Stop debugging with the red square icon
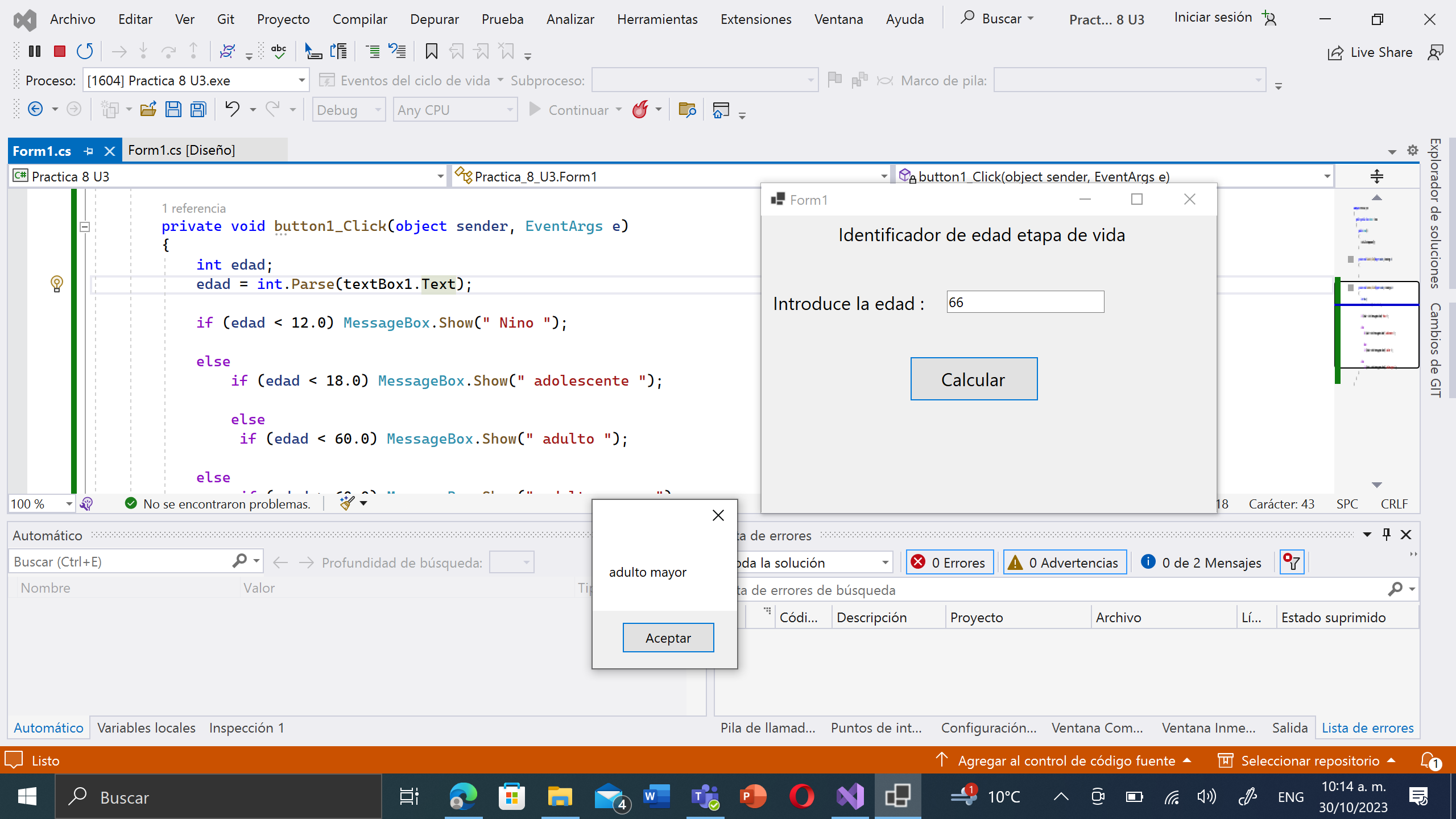The image size is (1456, 819). [x=59, y=51]
